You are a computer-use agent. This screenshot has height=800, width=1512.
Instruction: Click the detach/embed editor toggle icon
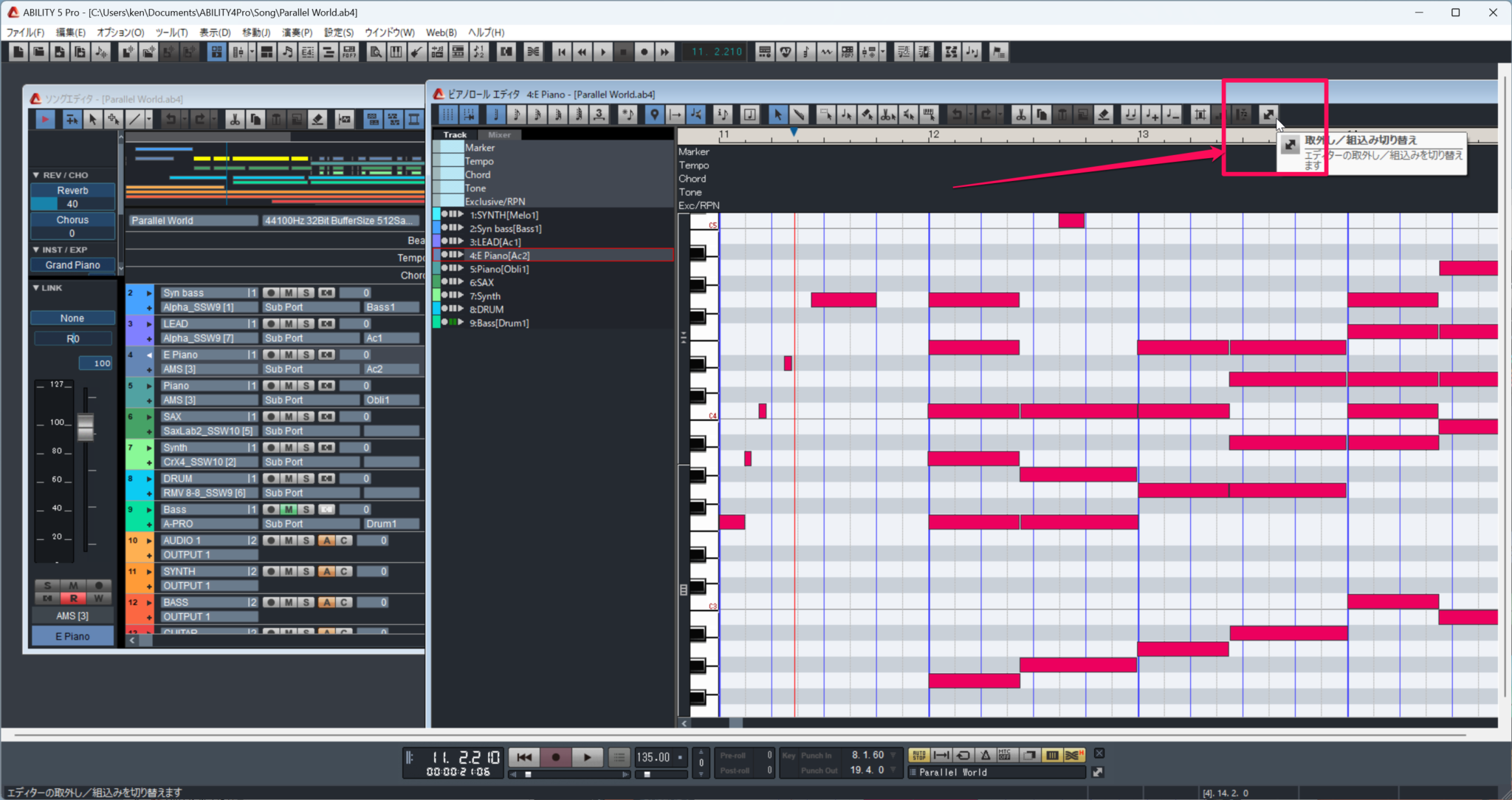pyautogui.click(x=1268, y=114)
